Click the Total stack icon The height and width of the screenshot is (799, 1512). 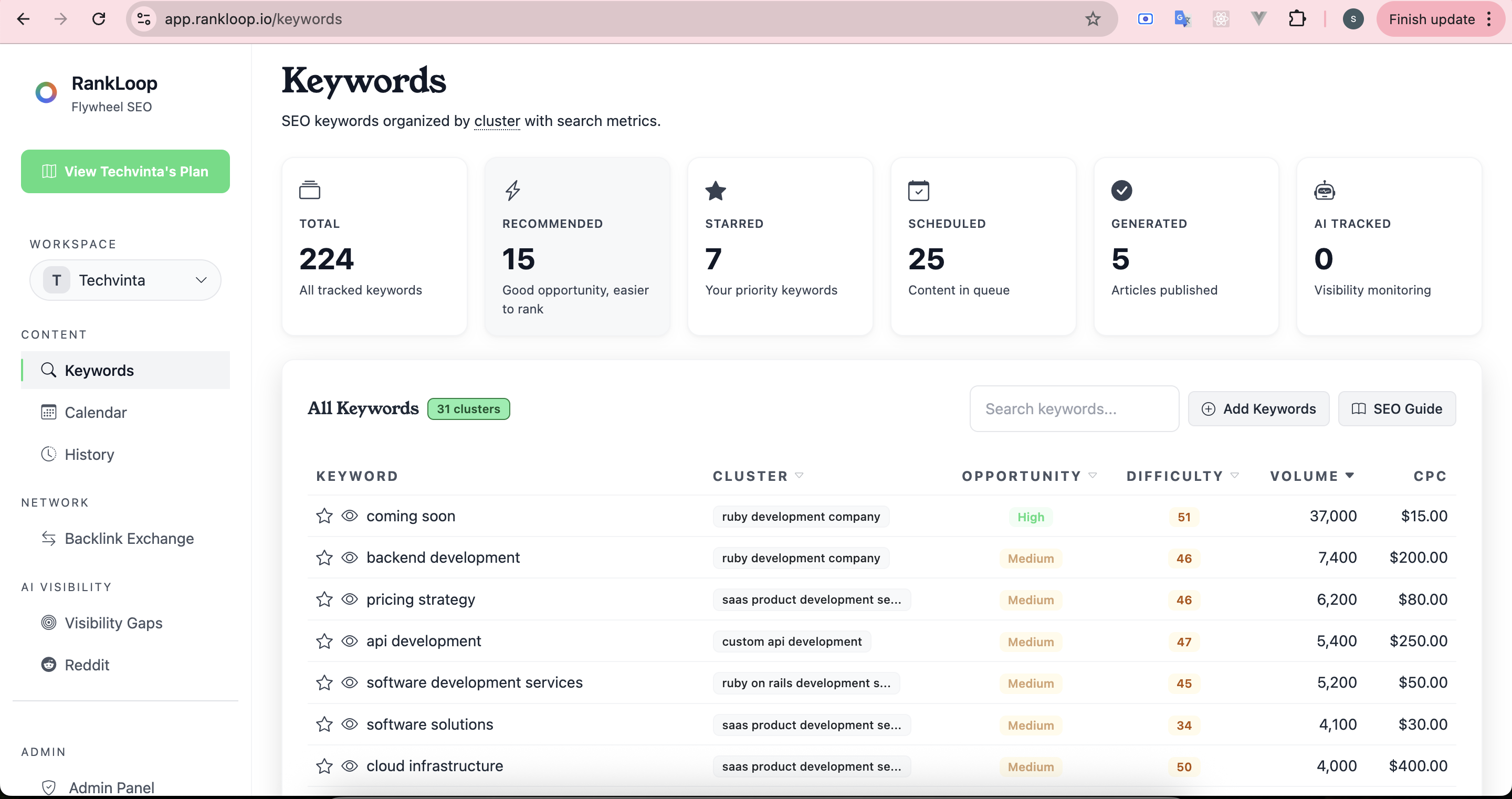tap(310, 190)
